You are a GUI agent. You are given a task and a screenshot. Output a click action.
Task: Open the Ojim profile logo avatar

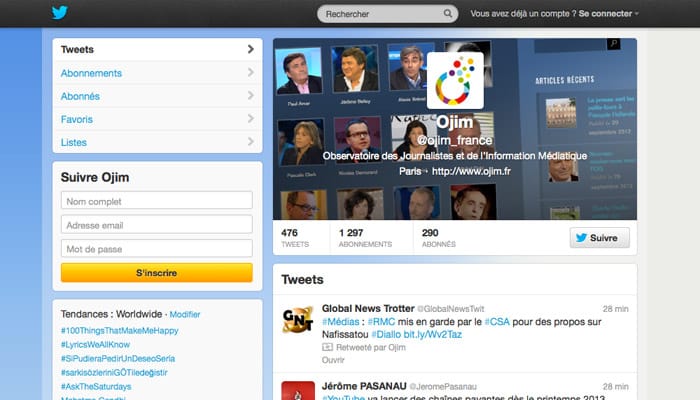click(455, 81)
